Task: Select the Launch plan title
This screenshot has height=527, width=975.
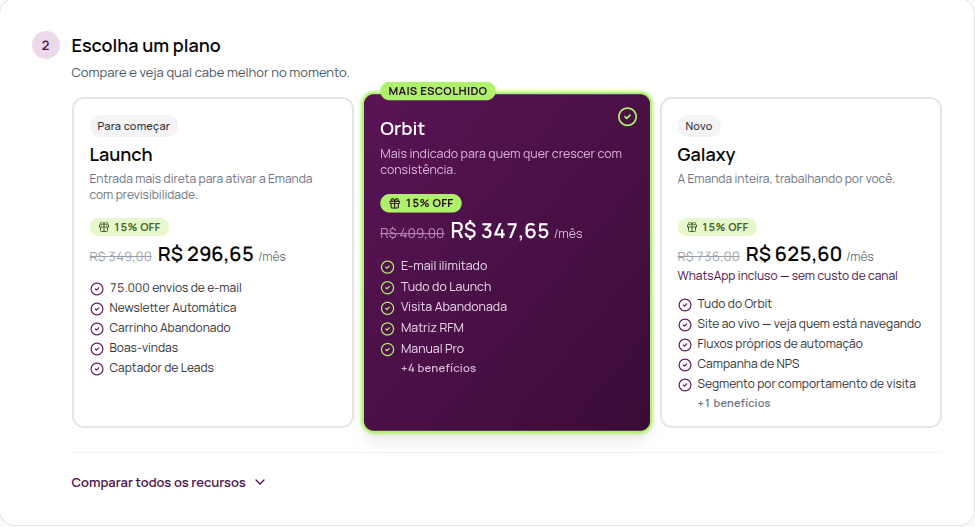Action: tap(121, 154)
